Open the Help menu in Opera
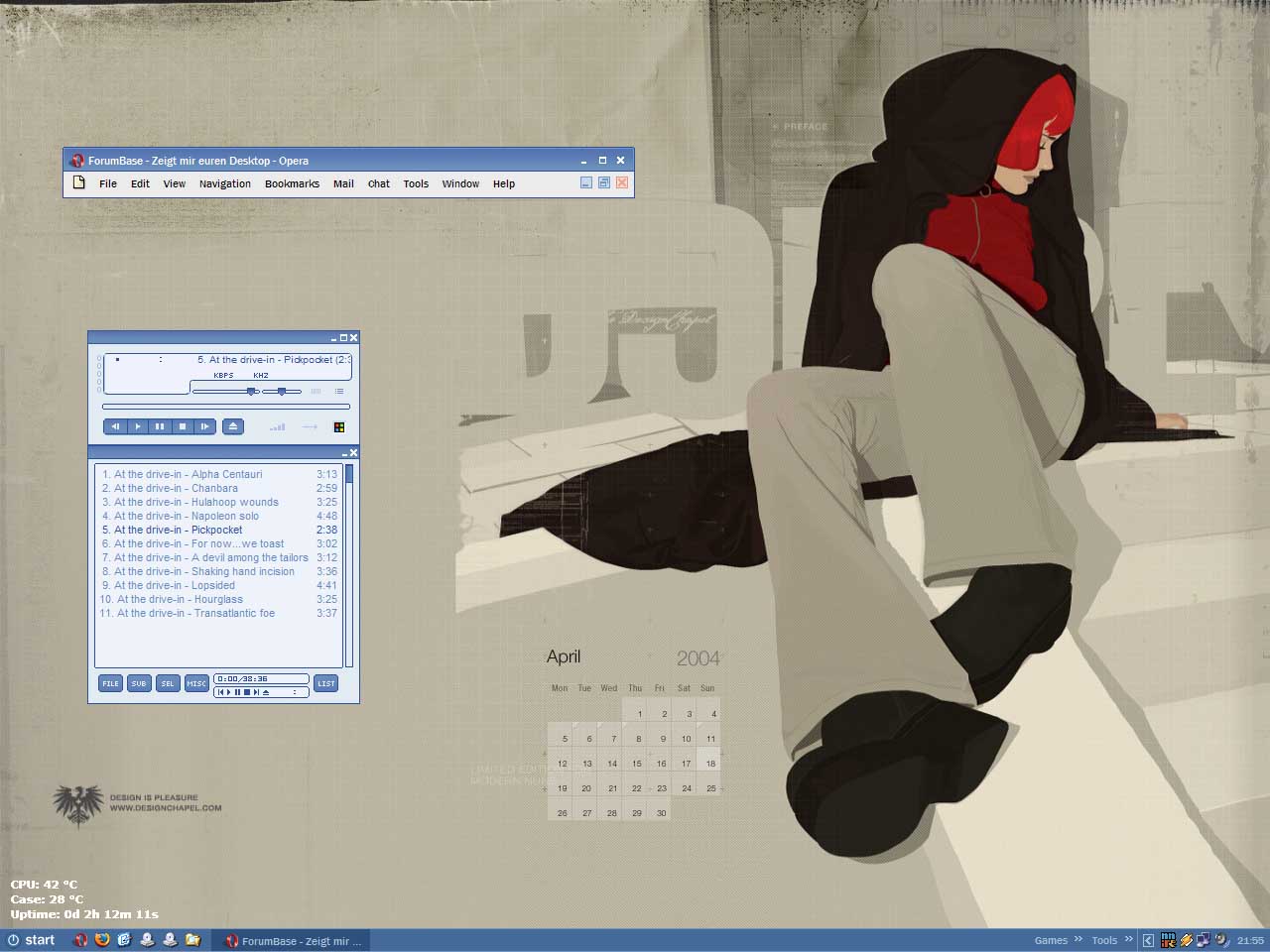 pyautogui.click(x=504, y=183)
